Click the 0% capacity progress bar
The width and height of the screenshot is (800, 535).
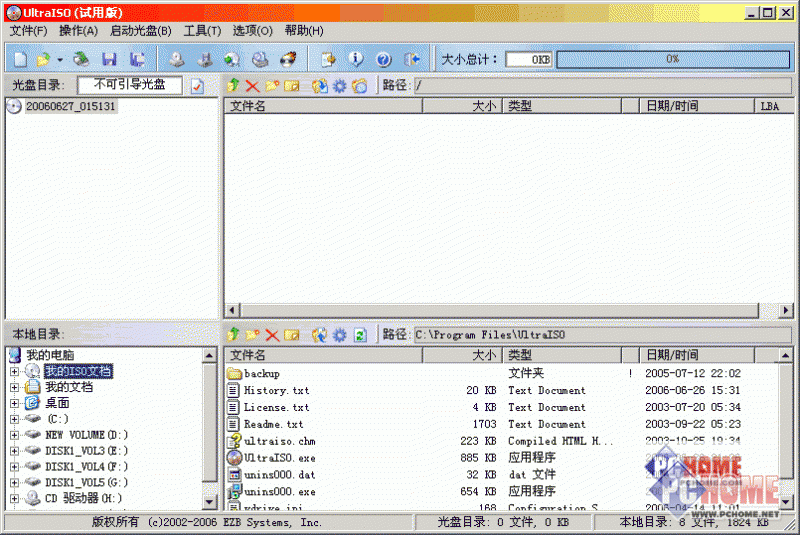(673, 59)
